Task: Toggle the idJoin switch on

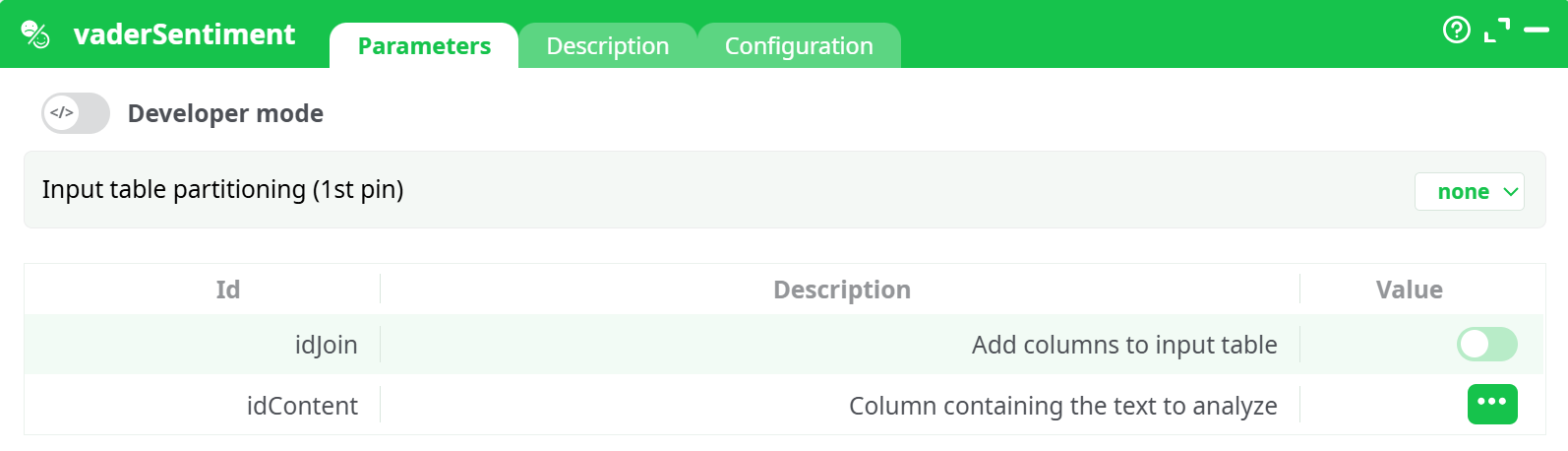Action: coord(1486,345)
